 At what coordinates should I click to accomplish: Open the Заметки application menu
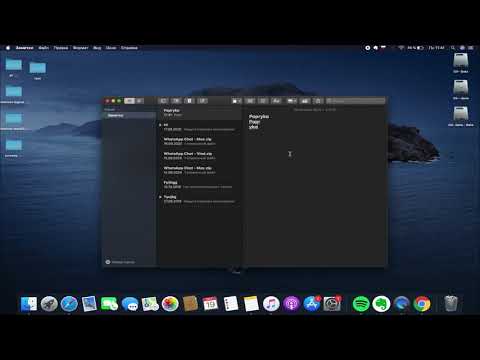[24, 48]
